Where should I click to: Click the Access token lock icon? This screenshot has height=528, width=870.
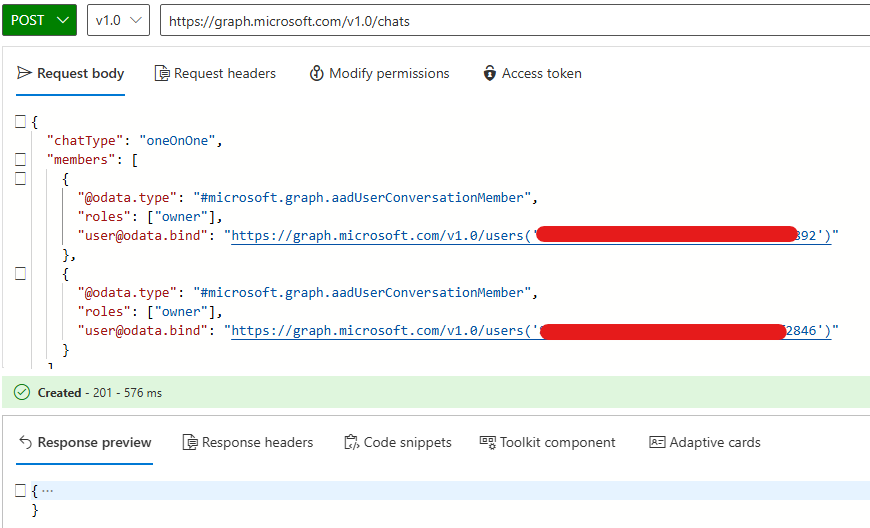coord(489,73)
